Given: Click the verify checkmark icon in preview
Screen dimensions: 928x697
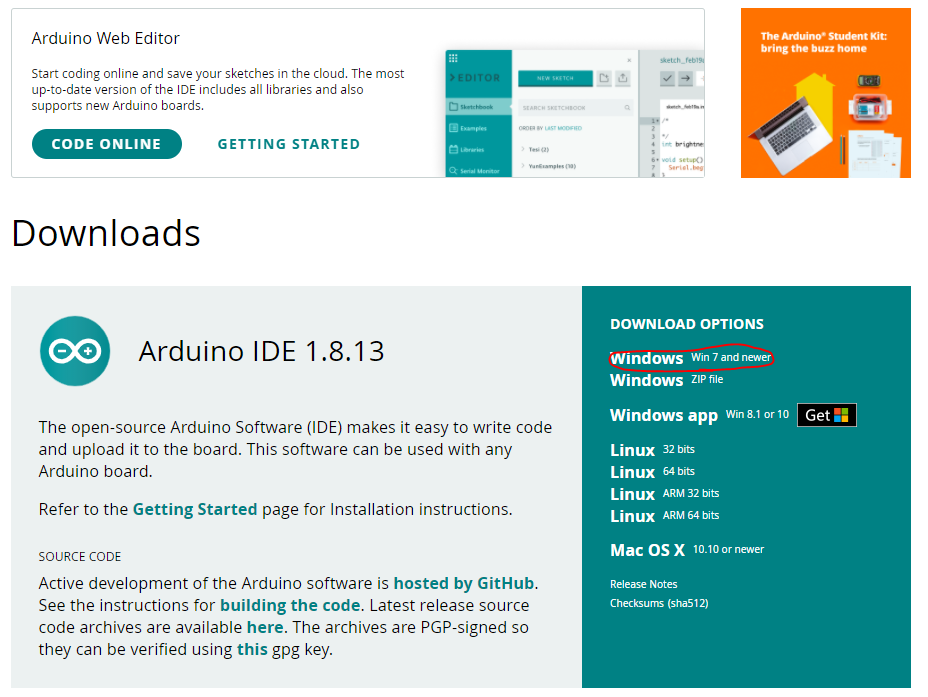Looking at the screenshot, I should [668, 78].
